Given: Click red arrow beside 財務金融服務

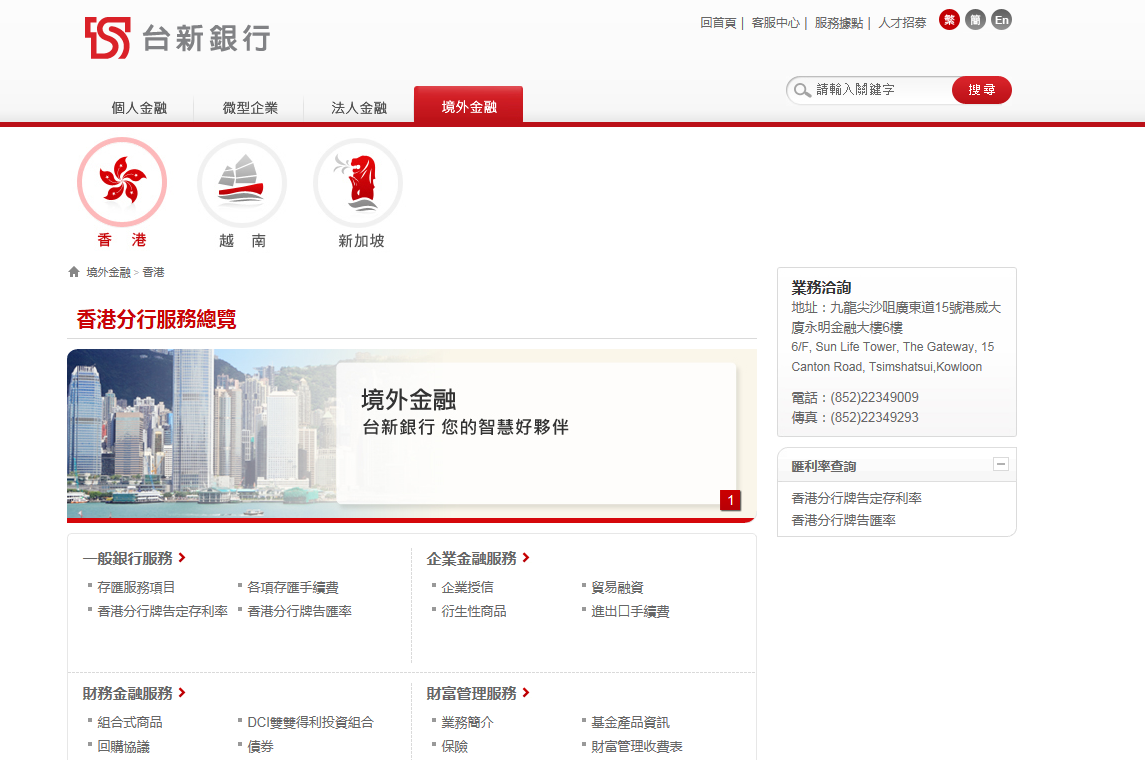Looking at the screenshot, I should tap(182, 693).
